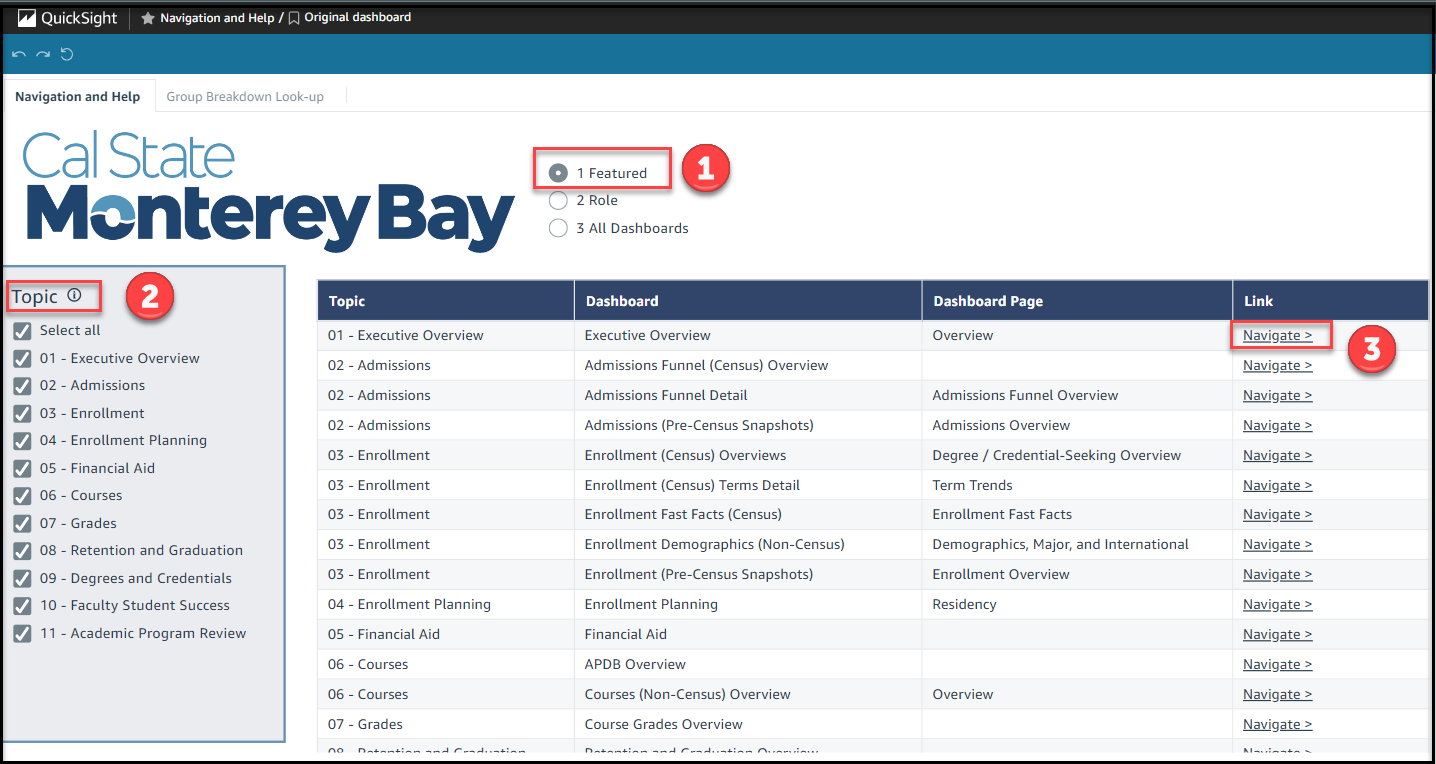Toggle the 03 - Enrollment checkbox
Image resolution: width=1436 pixels, height=764 pixels.
click(22, 413)
